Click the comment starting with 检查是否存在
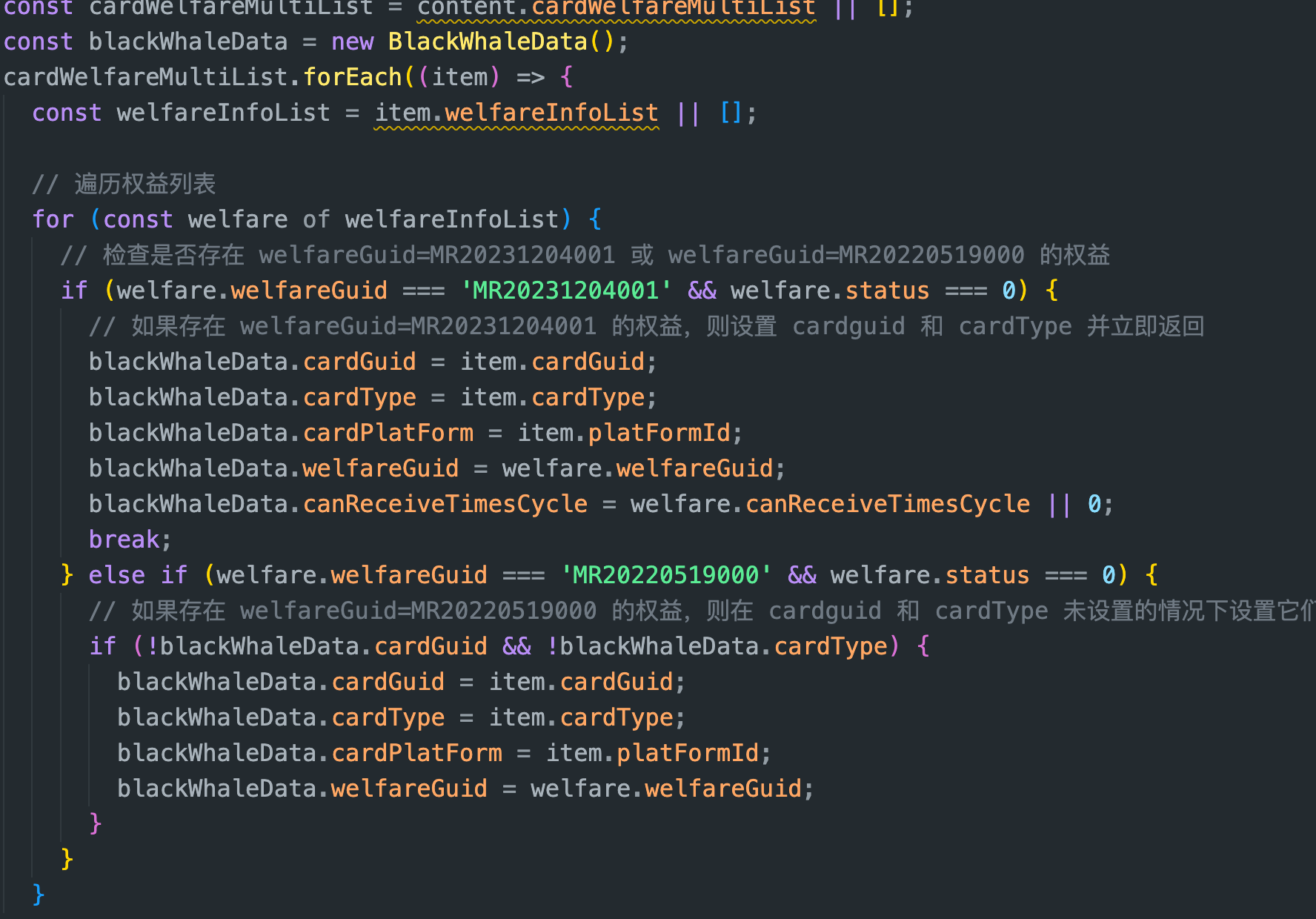 (585, 255)
